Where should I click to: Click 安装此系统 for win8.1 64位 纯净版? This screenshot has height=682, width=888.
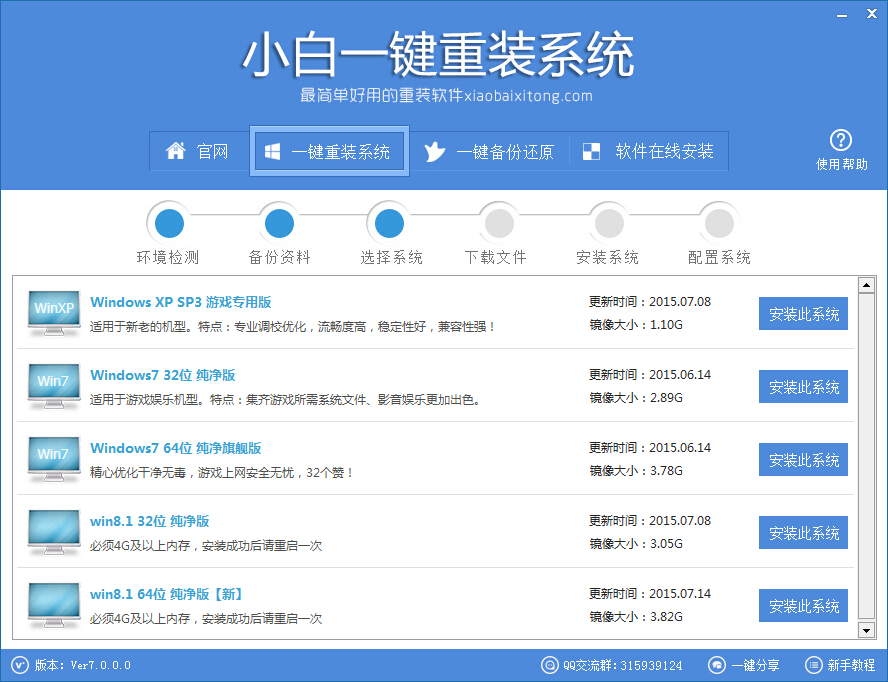coord(803,605)
